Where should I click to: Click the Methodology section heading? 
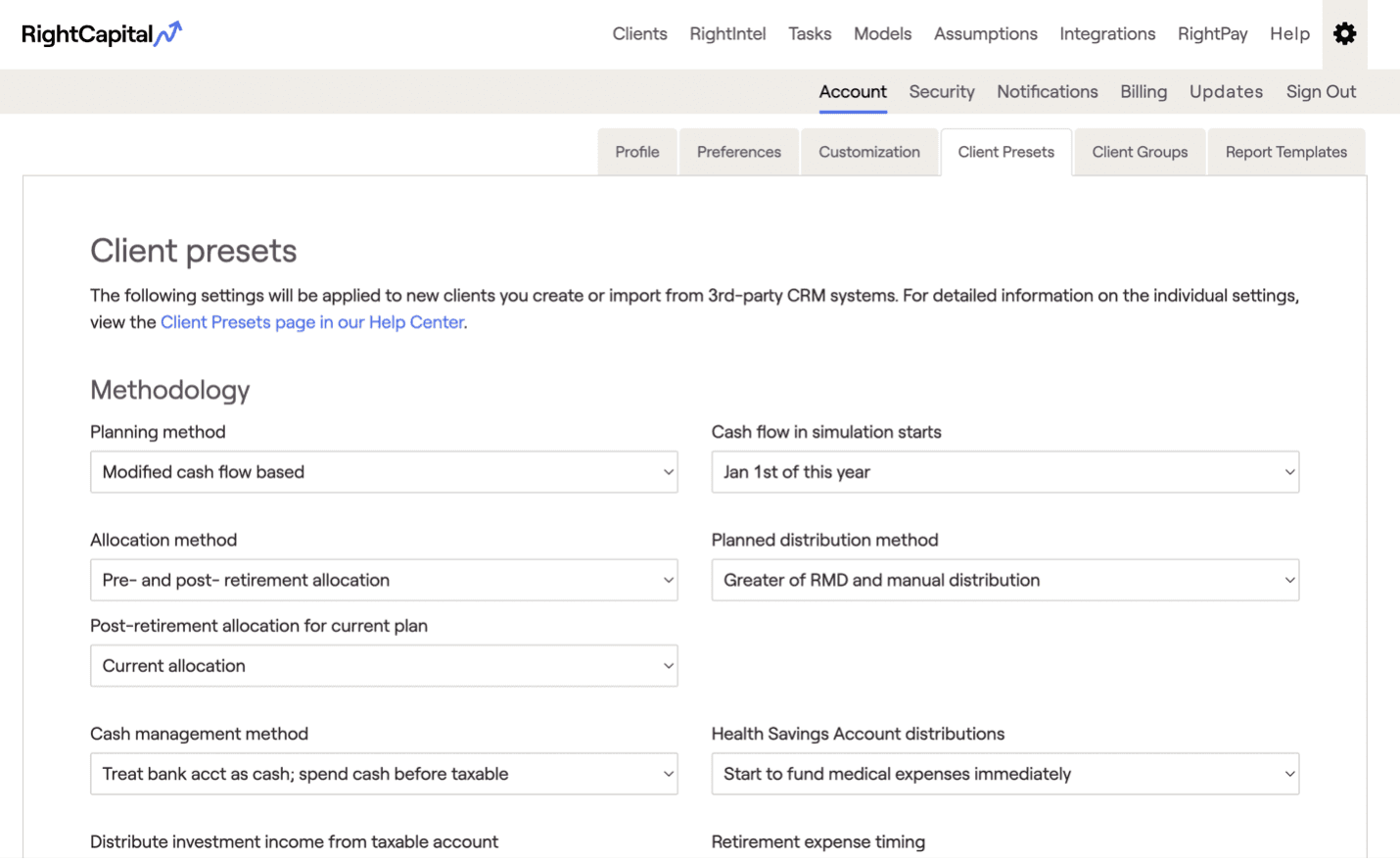[170, 390]
